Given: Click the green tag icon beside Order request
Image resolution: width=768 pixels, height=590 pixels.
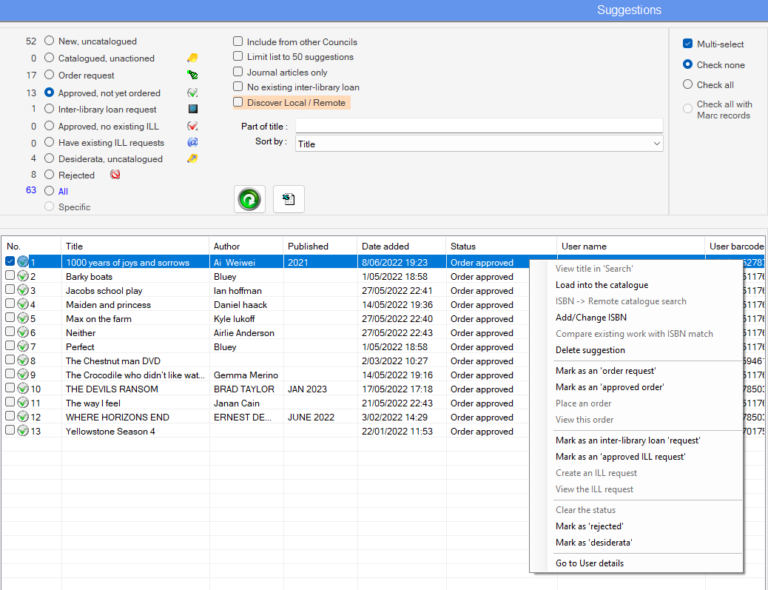Looking at the screenshot, I should click(x=192, y=75).
